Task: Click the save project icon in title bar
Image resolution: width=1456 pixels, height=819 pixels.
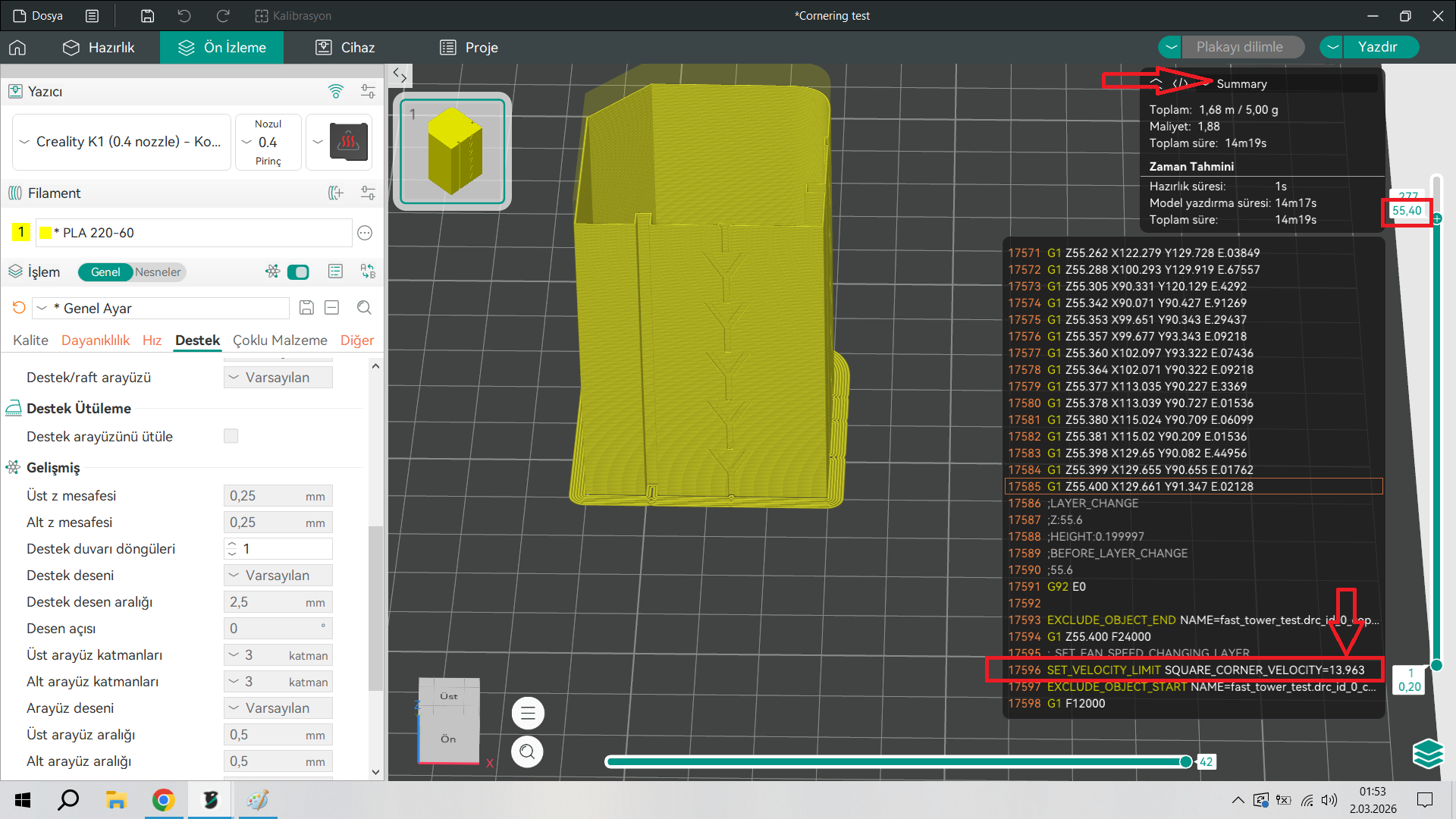Action: 148,16
